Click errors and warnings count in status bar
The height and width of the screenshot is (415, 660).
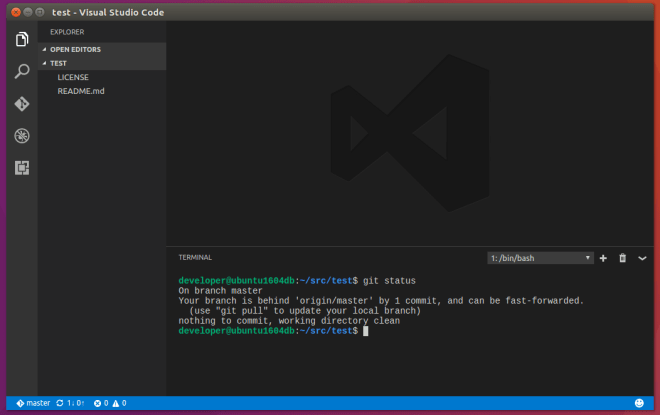pos(110,403)
